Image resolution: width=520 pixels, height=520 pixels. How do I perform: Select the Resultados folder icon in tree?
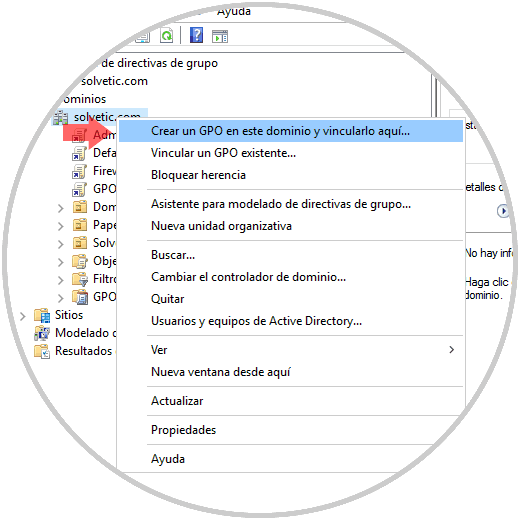pyautogui.click(x=42, y=351)
